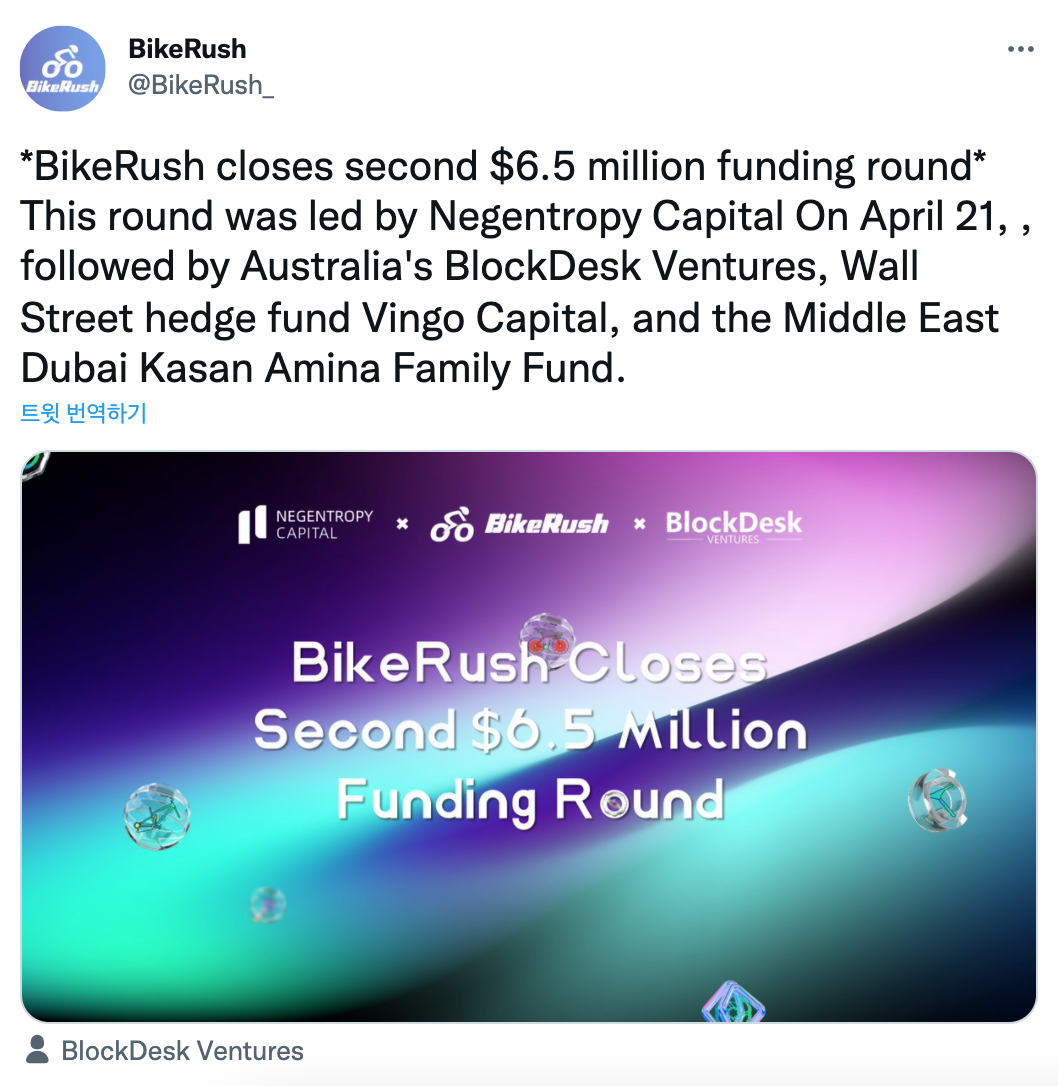Click the BlockDesk Ventures logo in the banner
This screenshot has width=1058, height=1086.
734,525
